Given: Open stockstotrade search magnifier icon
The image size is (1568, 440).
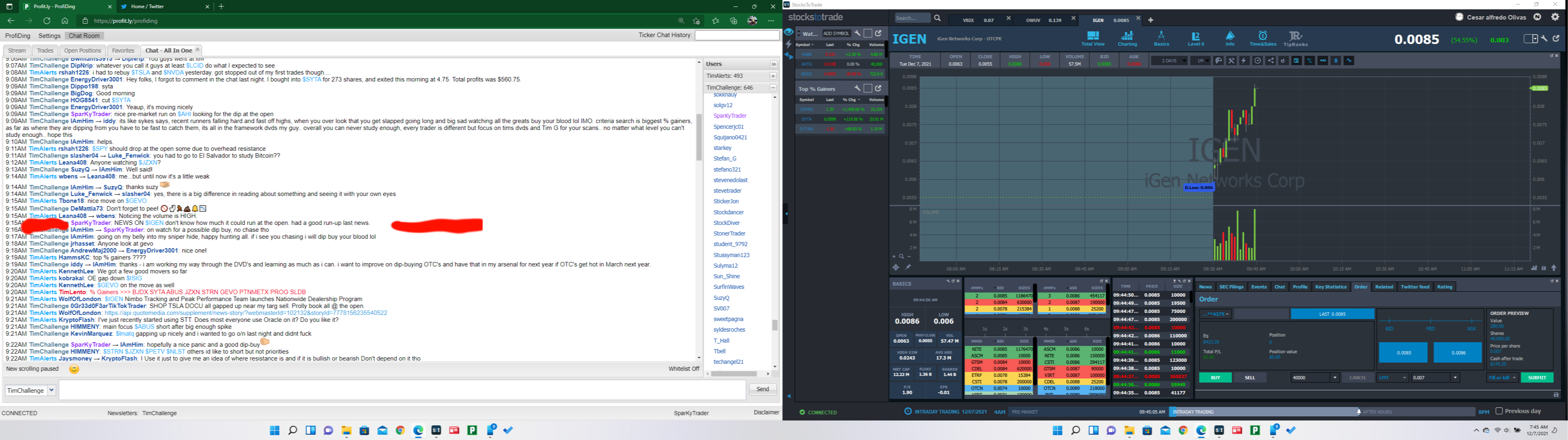Looking at the screenshot, I should point(938,19).
